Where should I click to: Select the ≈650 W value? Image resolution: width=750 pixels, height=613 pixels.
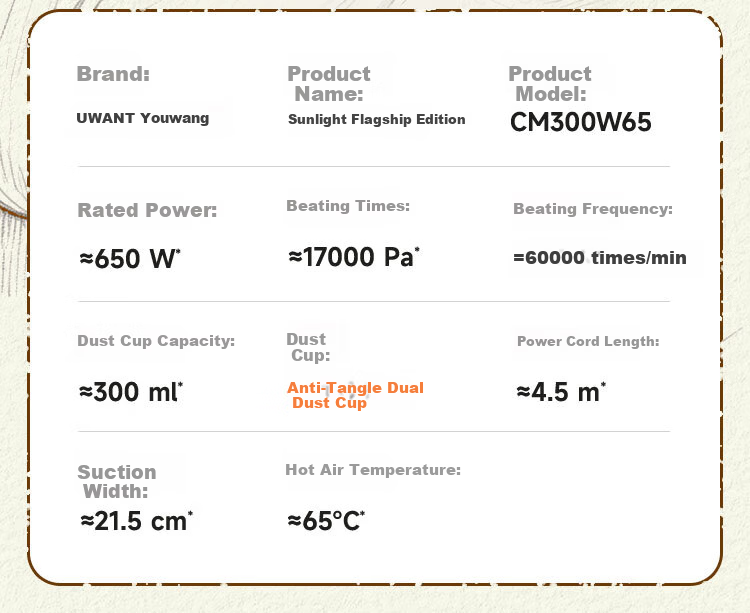[x=130, y=259]
